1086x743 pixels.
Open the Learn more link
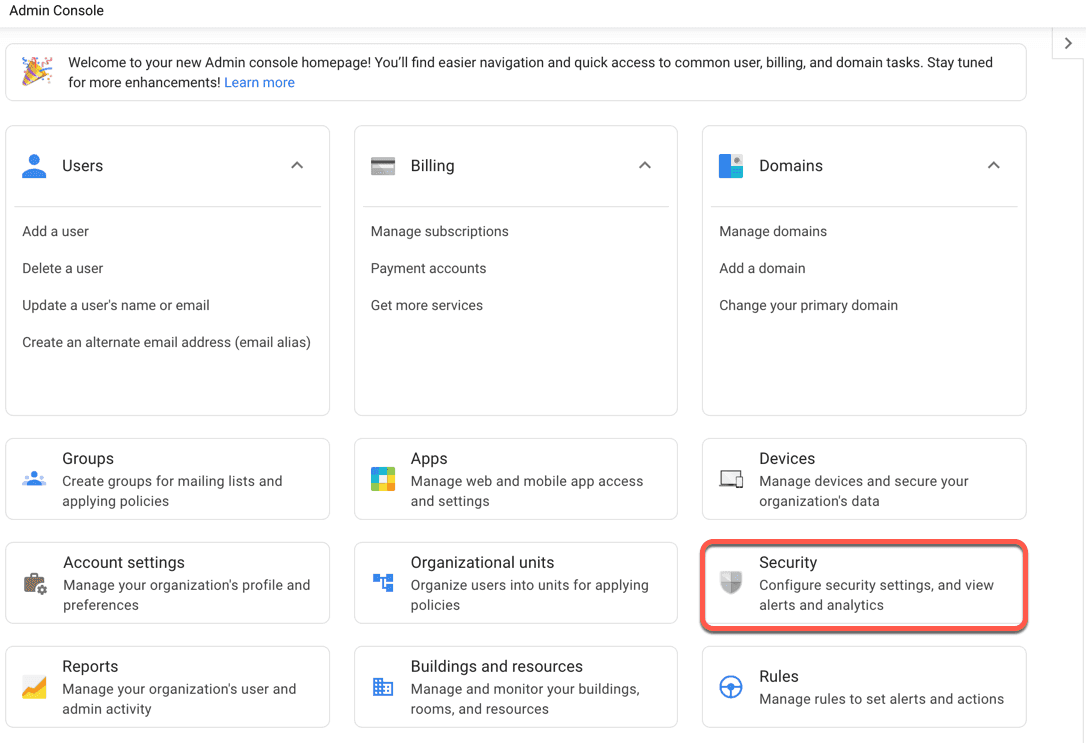click(x=259, y=83)
